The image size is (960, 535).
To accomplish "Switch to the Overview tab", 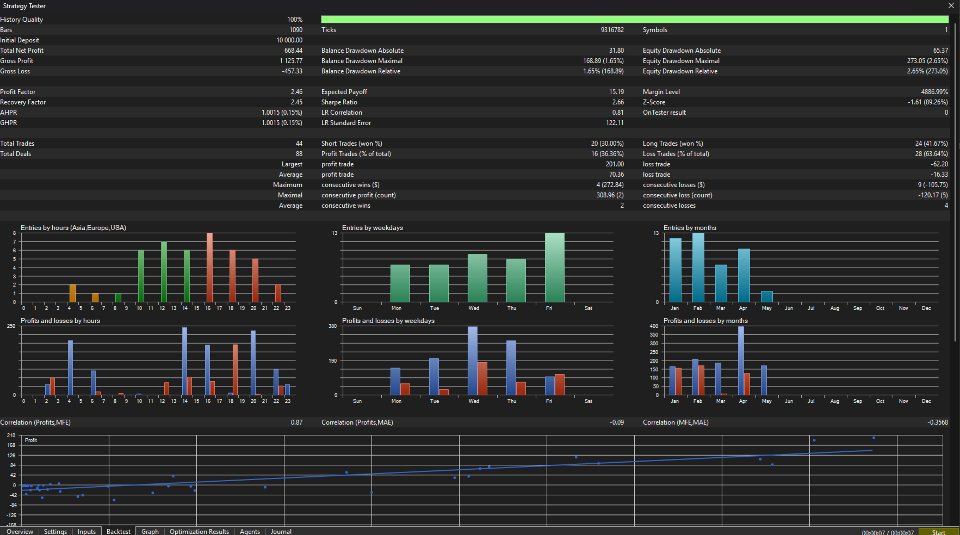I will click(x=19, y=531).
